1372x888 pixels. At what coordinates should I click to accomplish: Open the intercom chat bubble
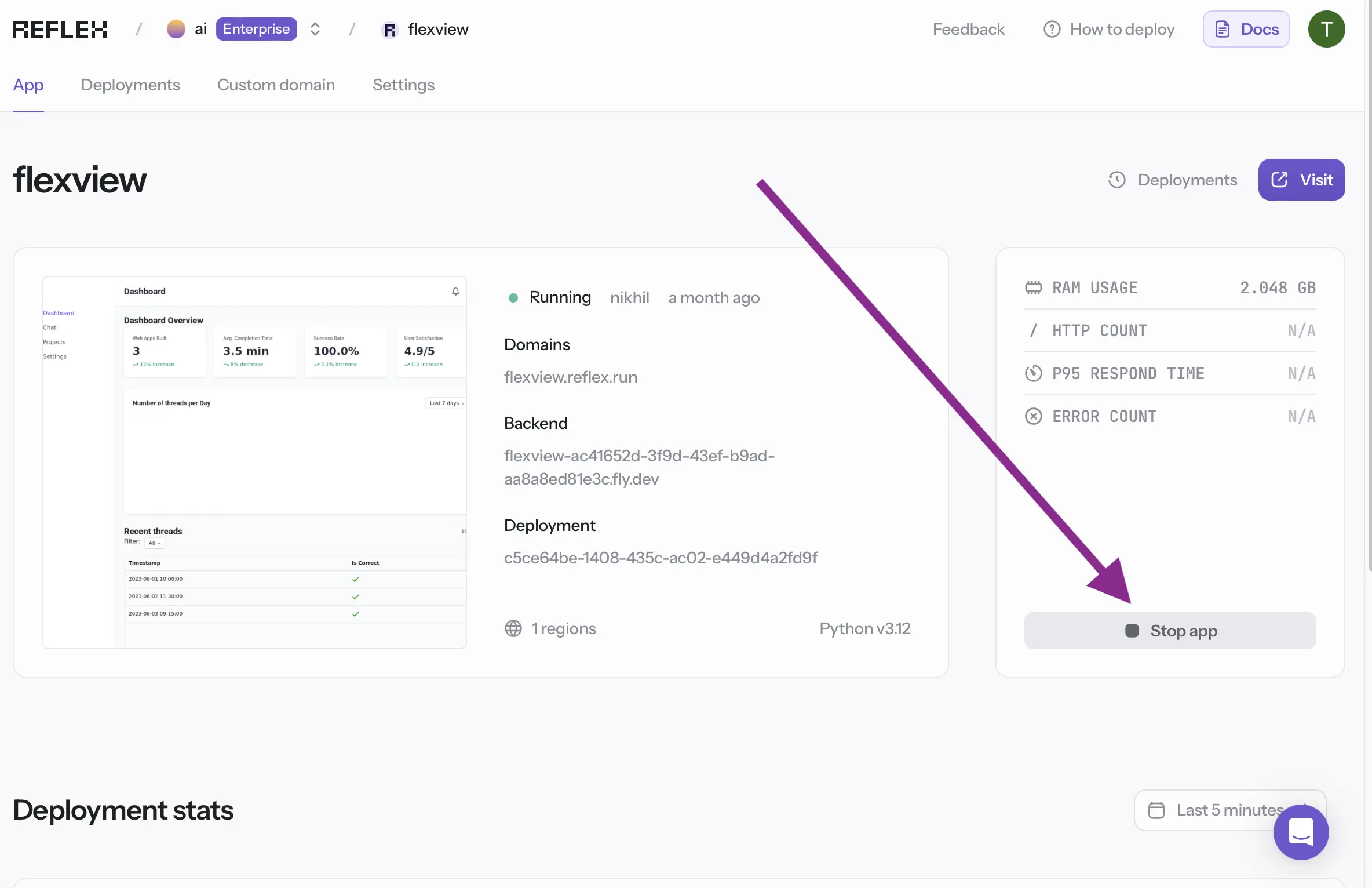click(x=1301, y=832)
